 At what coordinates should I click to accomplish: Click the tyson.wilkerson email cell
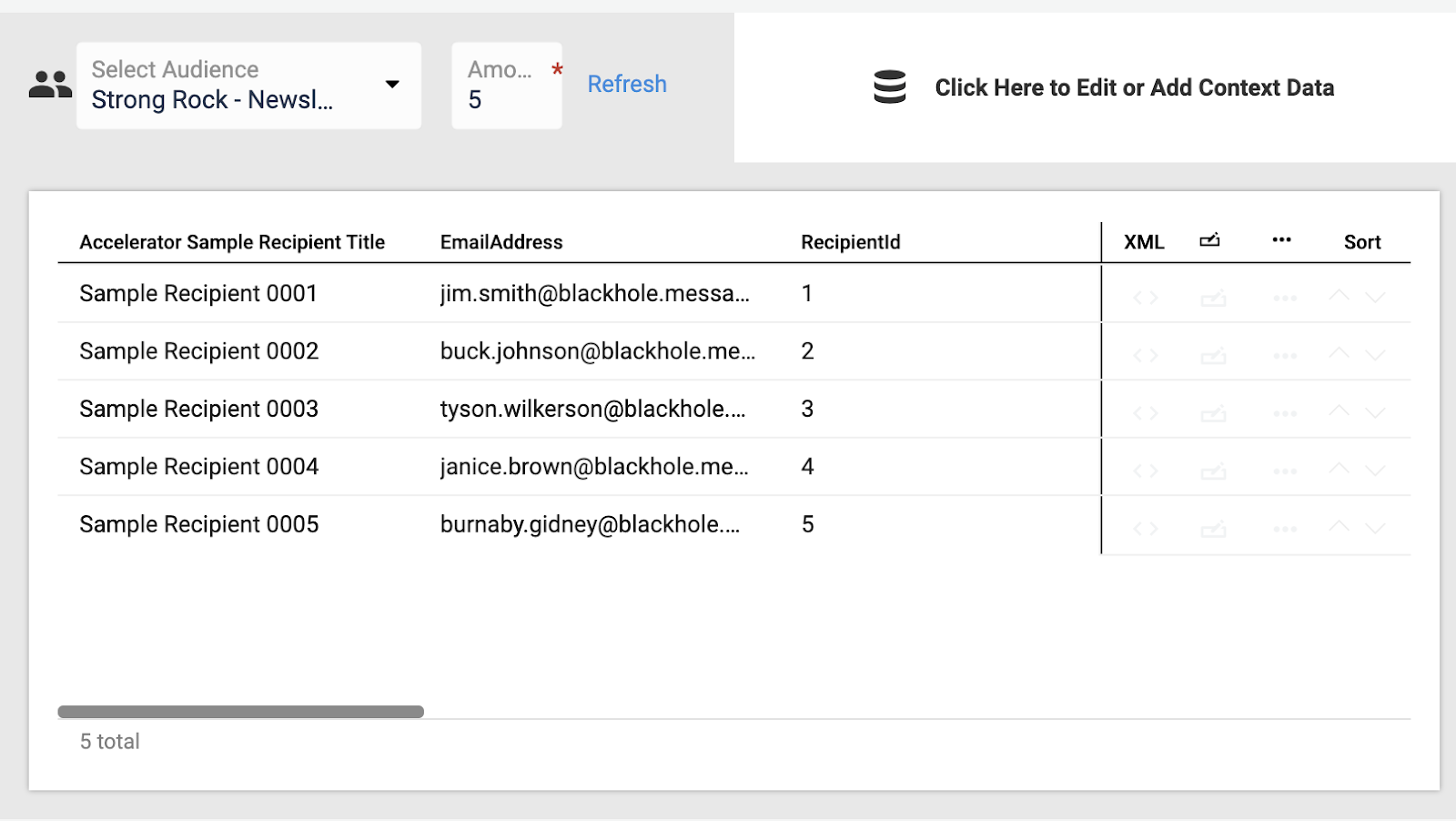pos(593,409)
